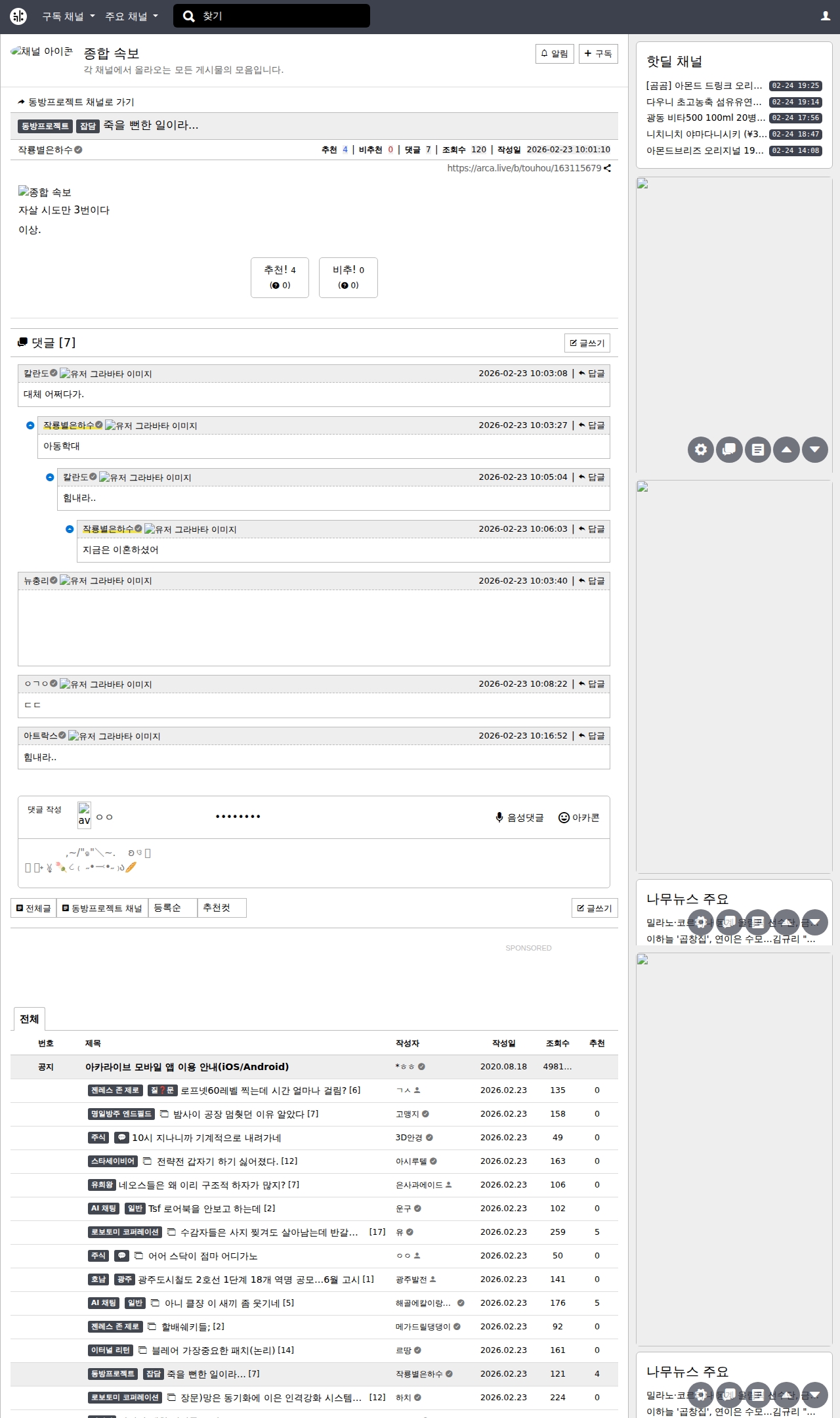Click the 추천! upvote button
This screenshot has width=840, height=1418.
click(280, 277)
